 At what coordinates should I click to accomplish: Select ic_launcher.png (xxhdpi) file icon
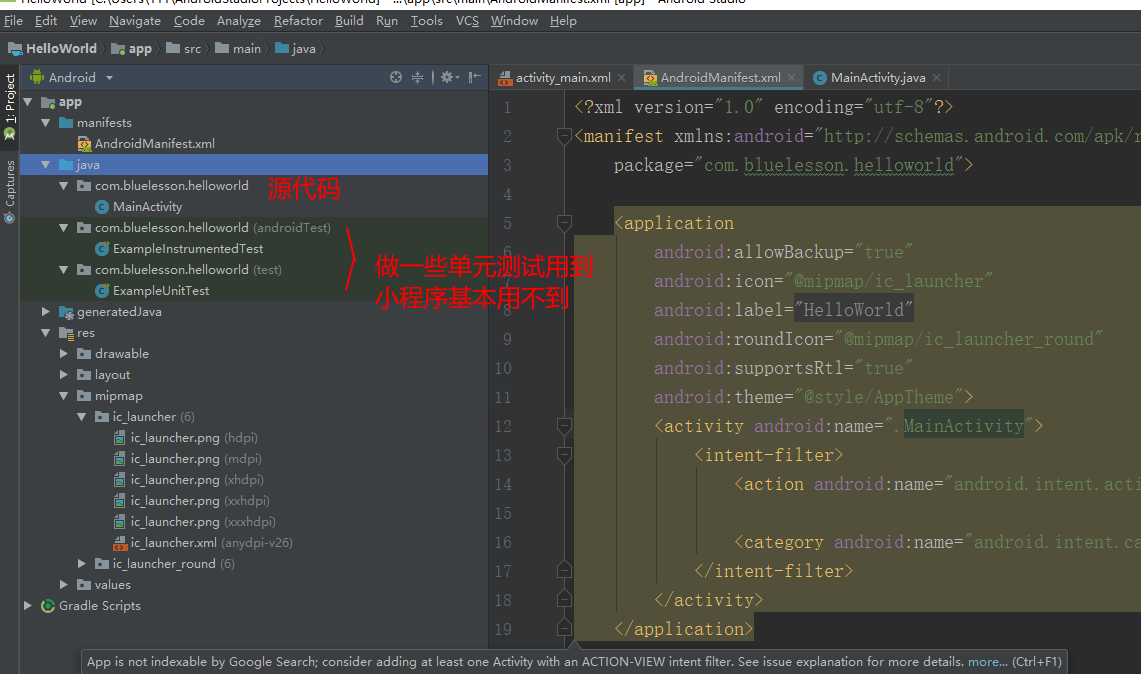click(119, 501)
